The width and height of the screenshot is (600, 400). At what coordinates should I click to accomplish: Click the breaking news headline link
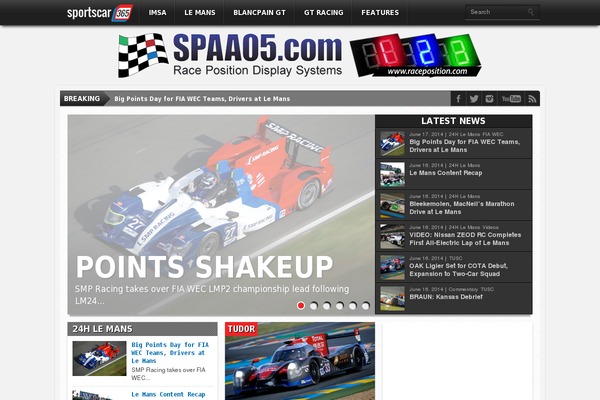pyautogui.click(x=202, y=99)
